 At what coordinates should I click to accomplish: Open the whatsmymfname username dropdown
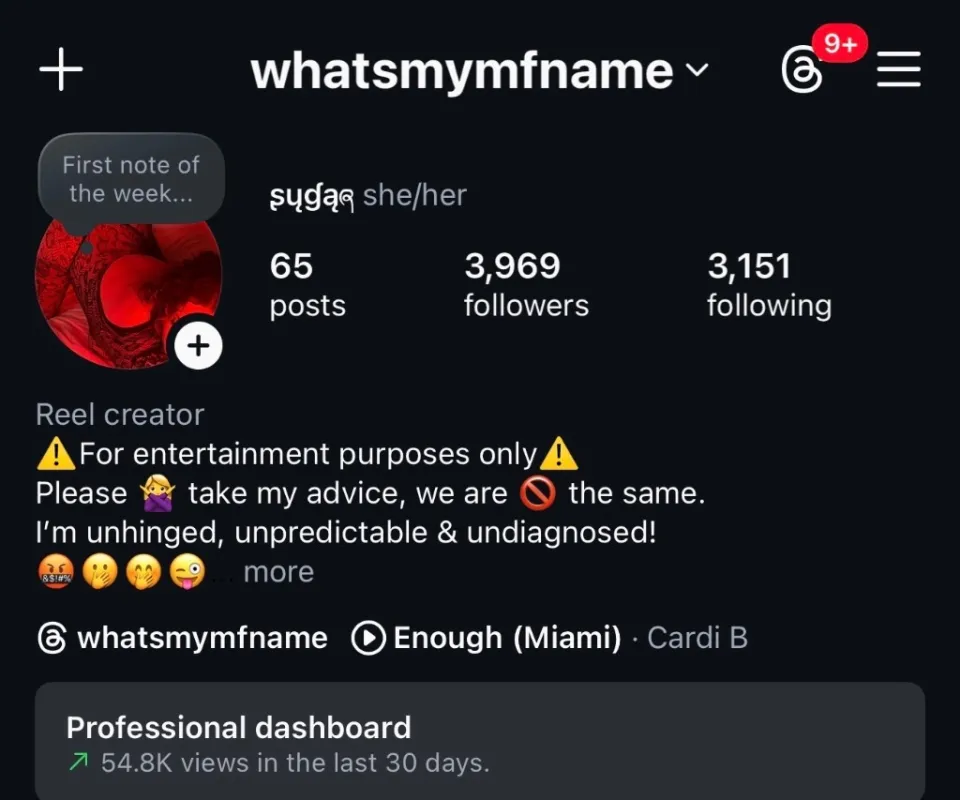(479, 71)
